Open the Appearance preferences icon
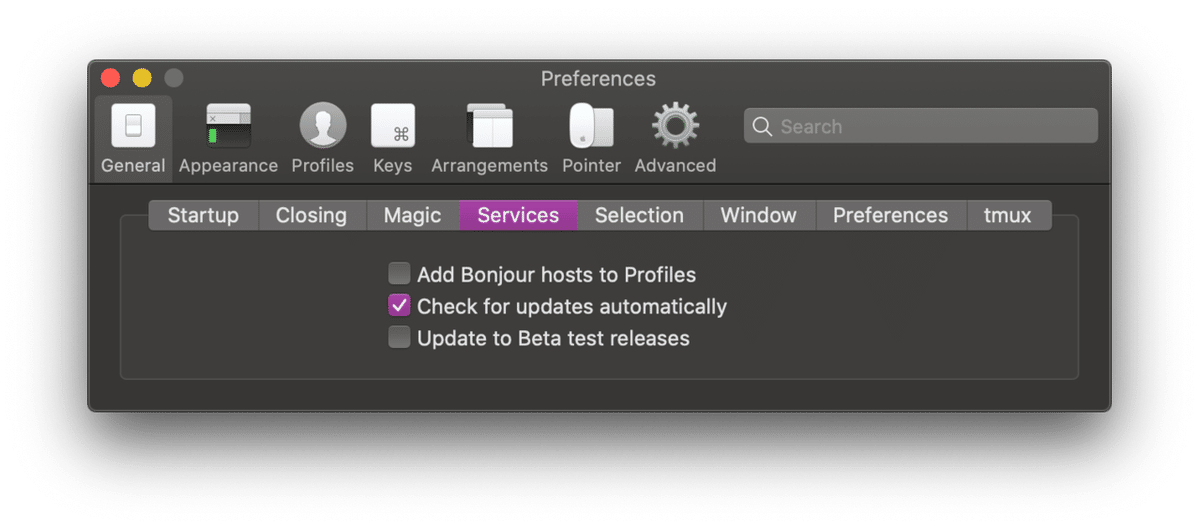1200x529 pixels. 228,127
